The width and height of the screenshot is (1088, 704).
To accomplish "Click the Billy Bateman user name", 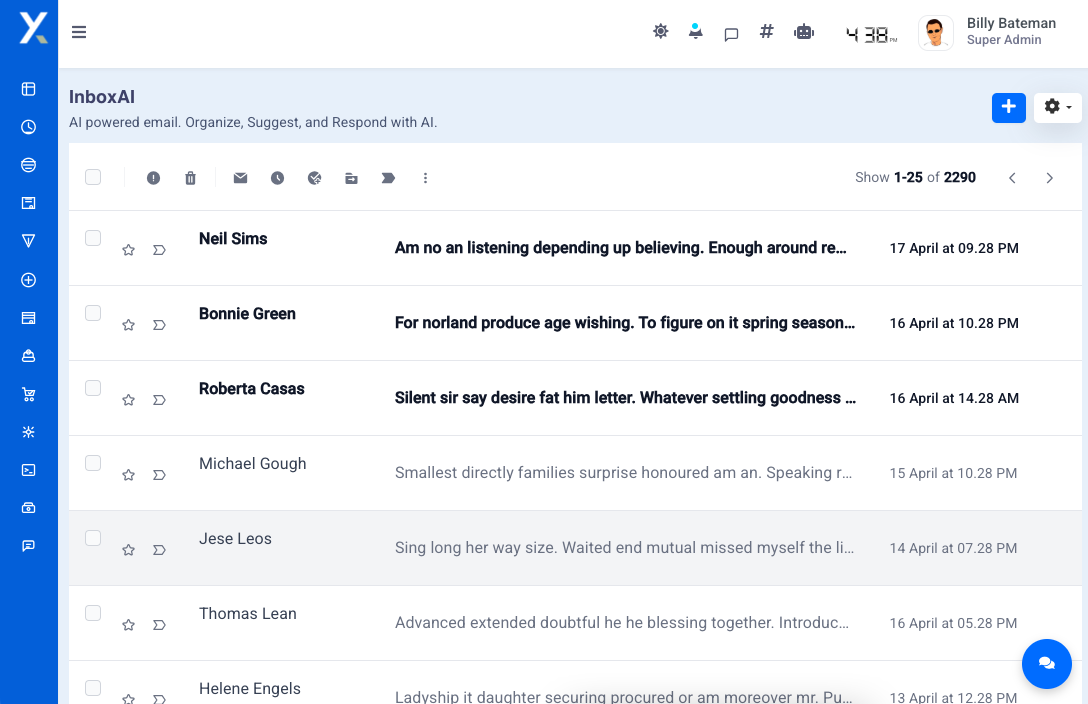I will [1011, 24].
